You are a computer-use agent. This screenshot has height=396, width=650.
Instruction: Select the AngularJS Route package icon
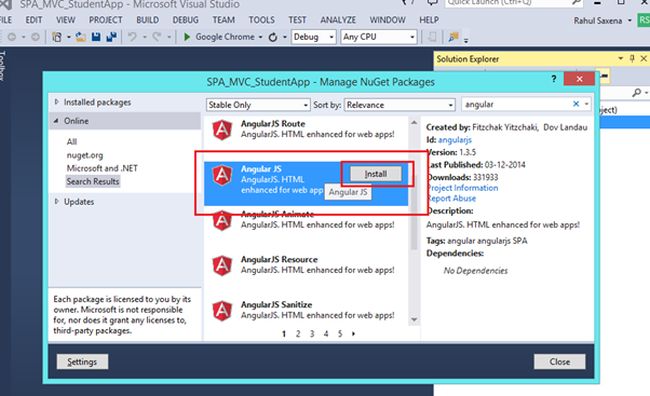click(x=222, y=129)
